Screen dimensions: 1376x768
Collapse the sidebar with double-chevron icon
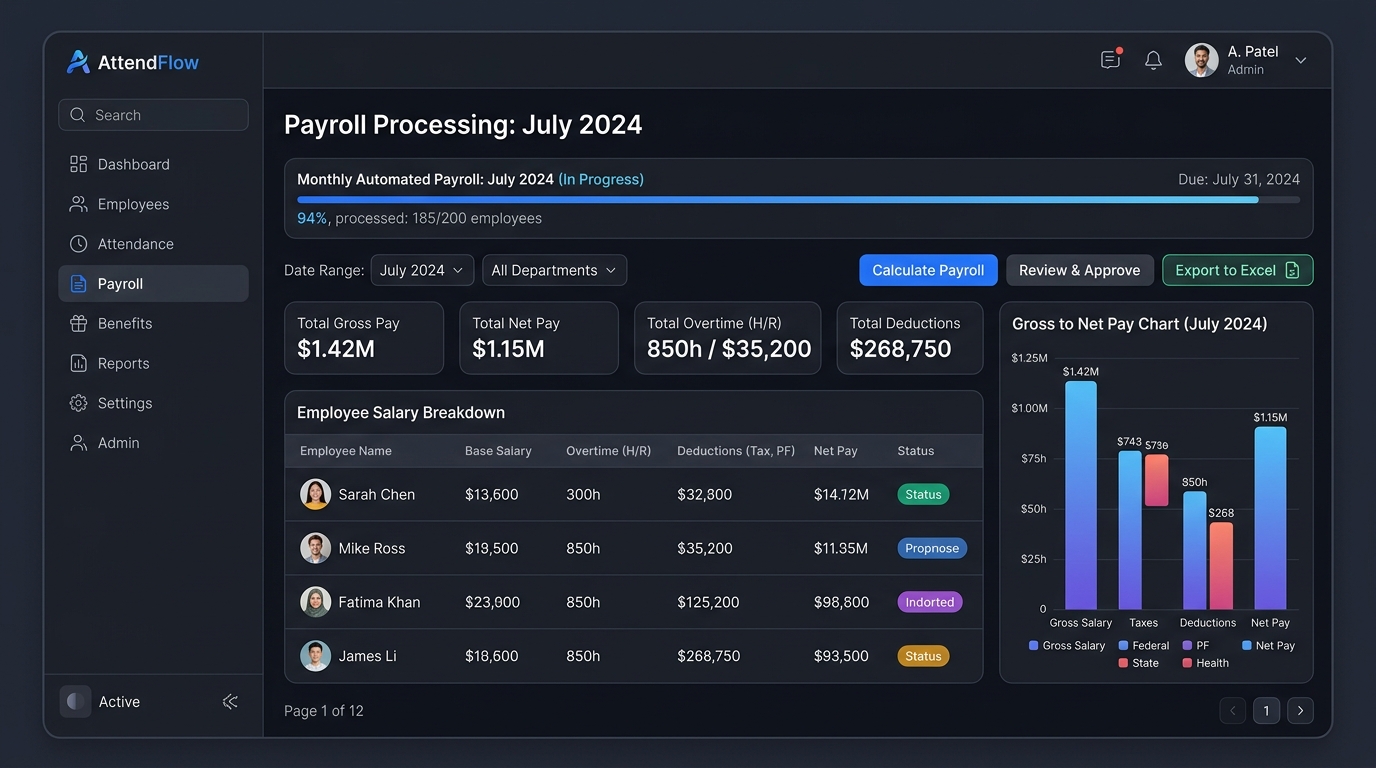tap(230, 702)
